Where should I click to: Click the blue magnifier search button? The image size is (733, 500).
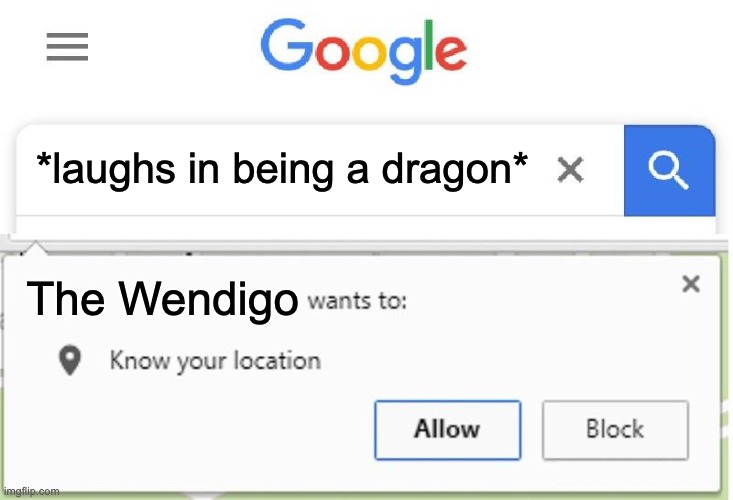pyautogui.click(x=669, y=171)
